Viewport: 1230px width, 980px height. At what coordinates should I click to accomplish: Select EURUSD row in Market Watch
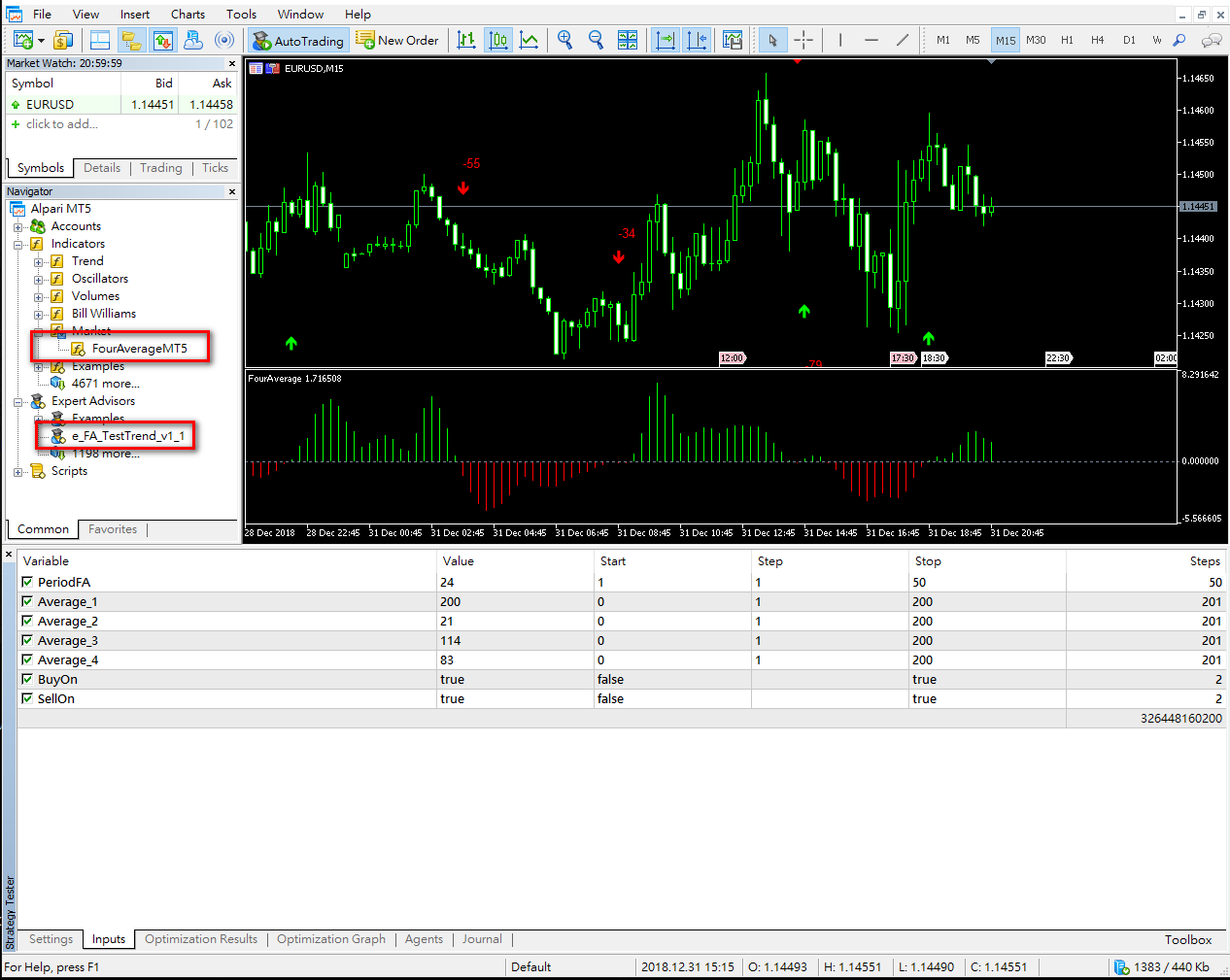point(122,104)
